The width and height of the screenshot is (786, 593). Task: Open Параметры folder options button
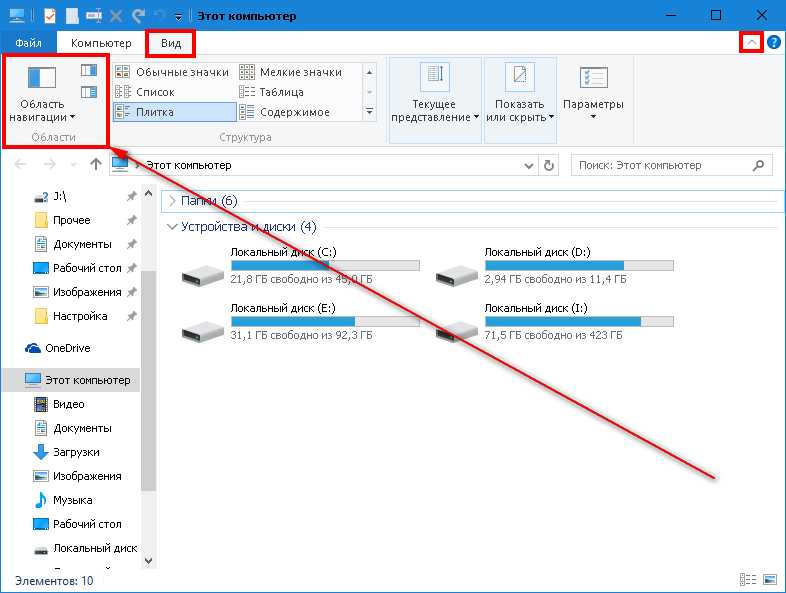pos(594,94)
